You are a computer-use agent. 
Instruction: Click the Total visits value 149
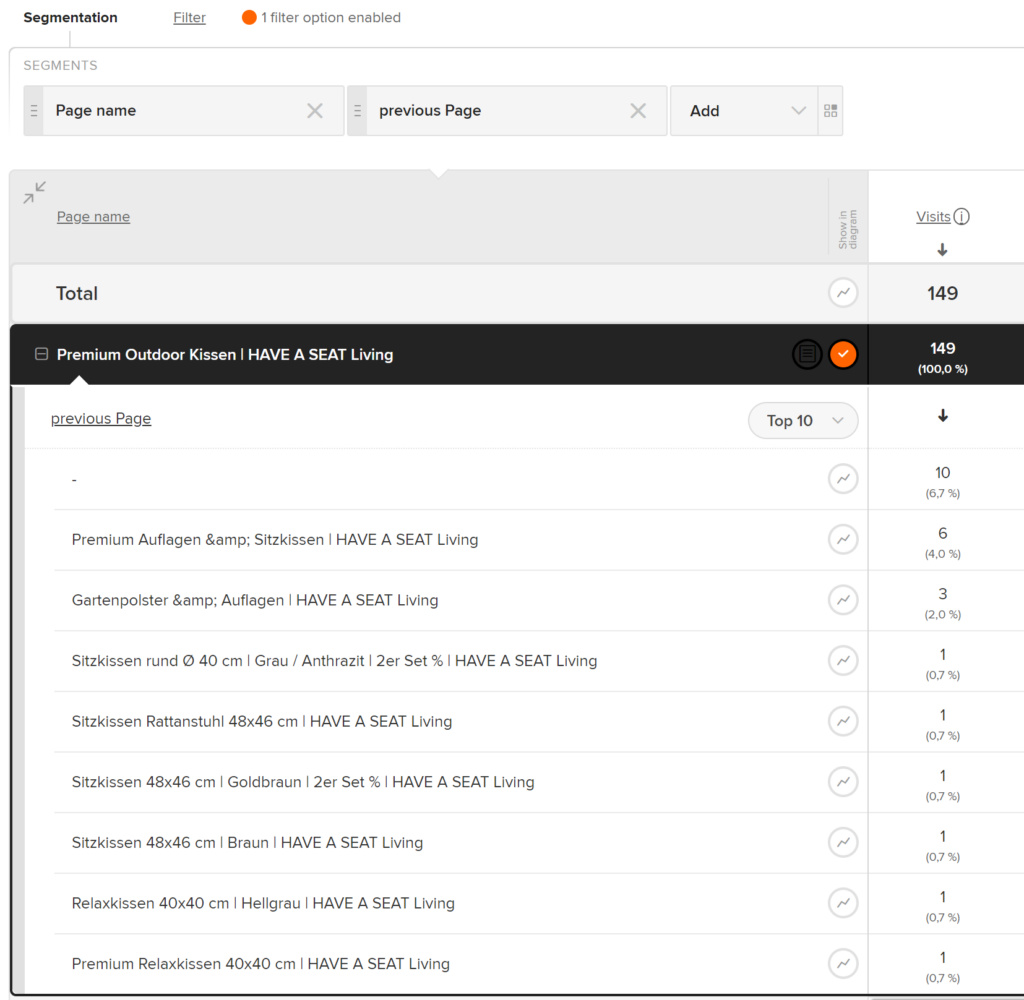tap(942, 293)
